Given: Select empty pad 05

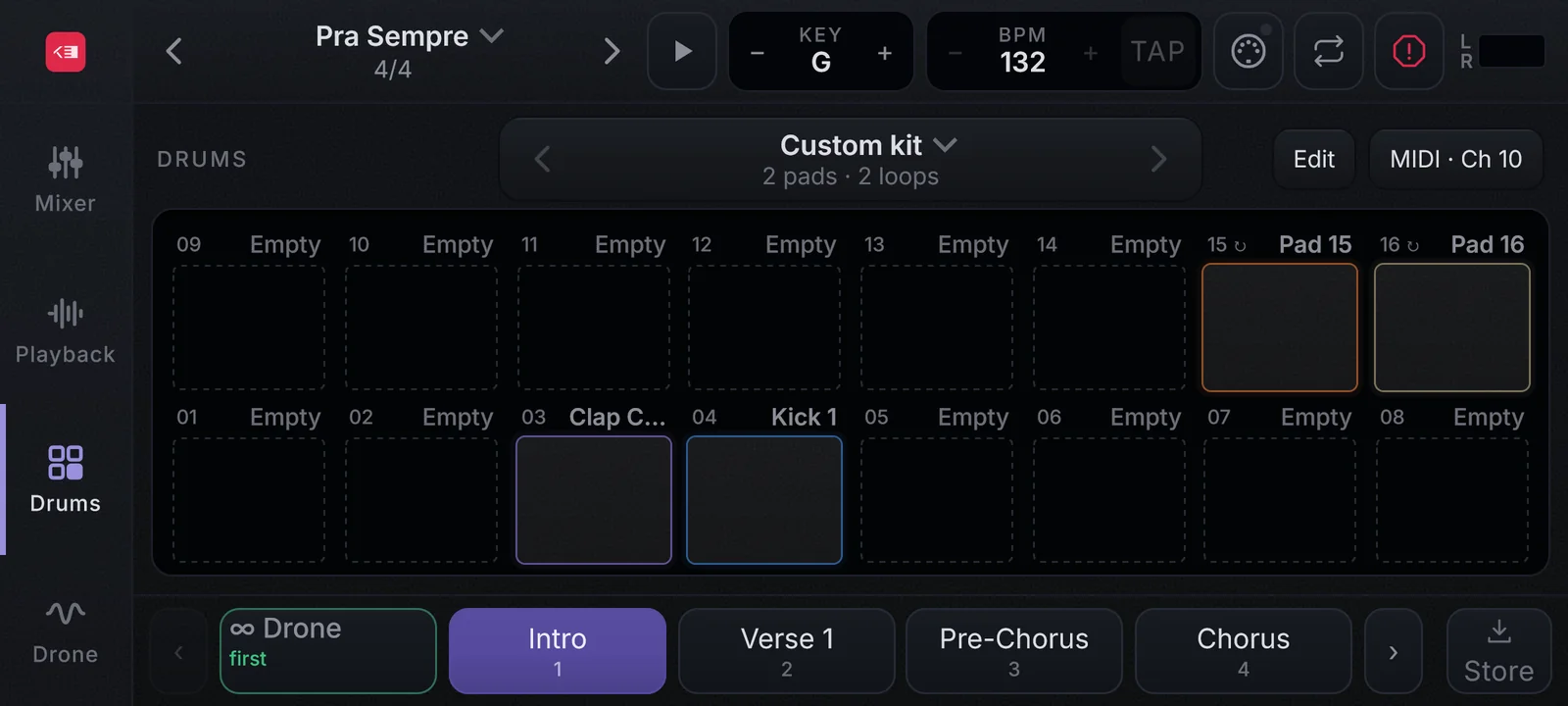Looking at the screenshot, I should pyautogui.click(x=937, y=500).
